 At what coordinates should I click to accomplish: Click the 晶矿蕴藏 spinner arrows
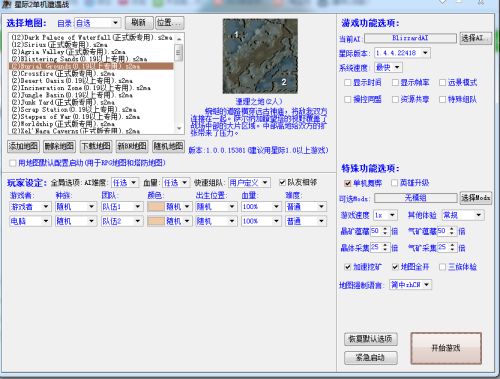pyautogui.click(x=385, y=231)
